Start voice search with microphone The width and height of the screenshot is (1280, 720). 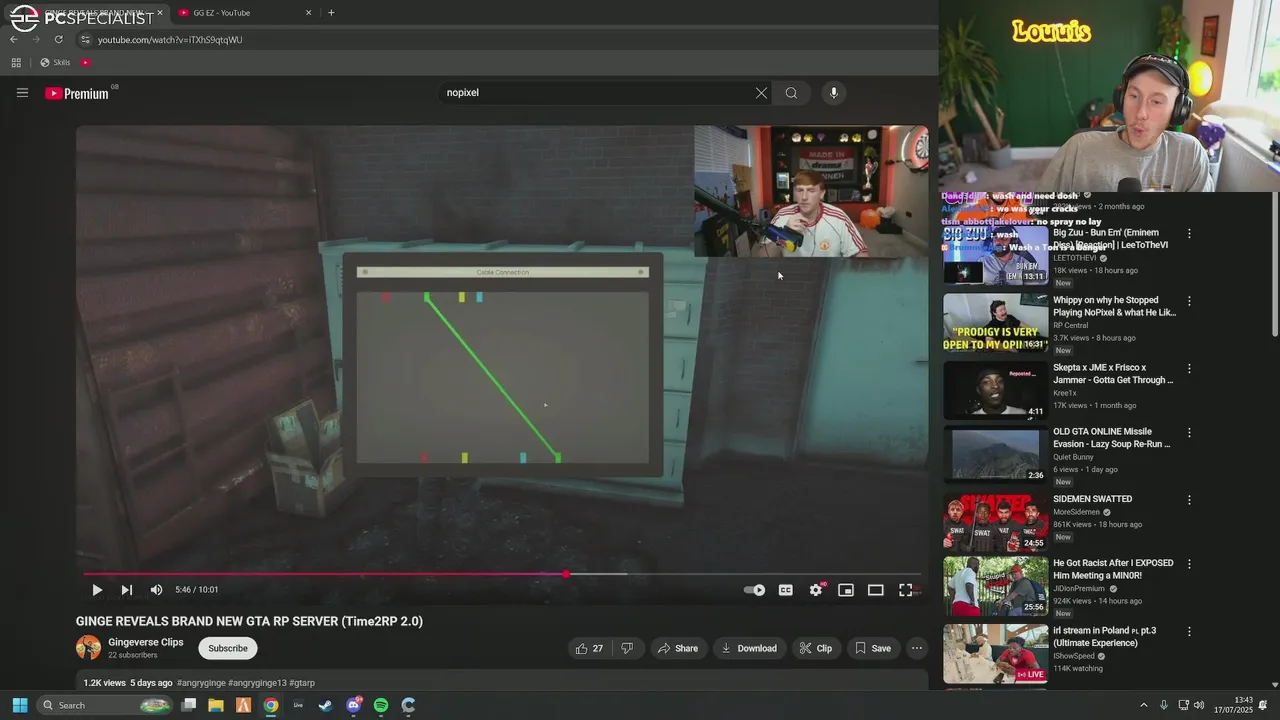coord(834,93)
